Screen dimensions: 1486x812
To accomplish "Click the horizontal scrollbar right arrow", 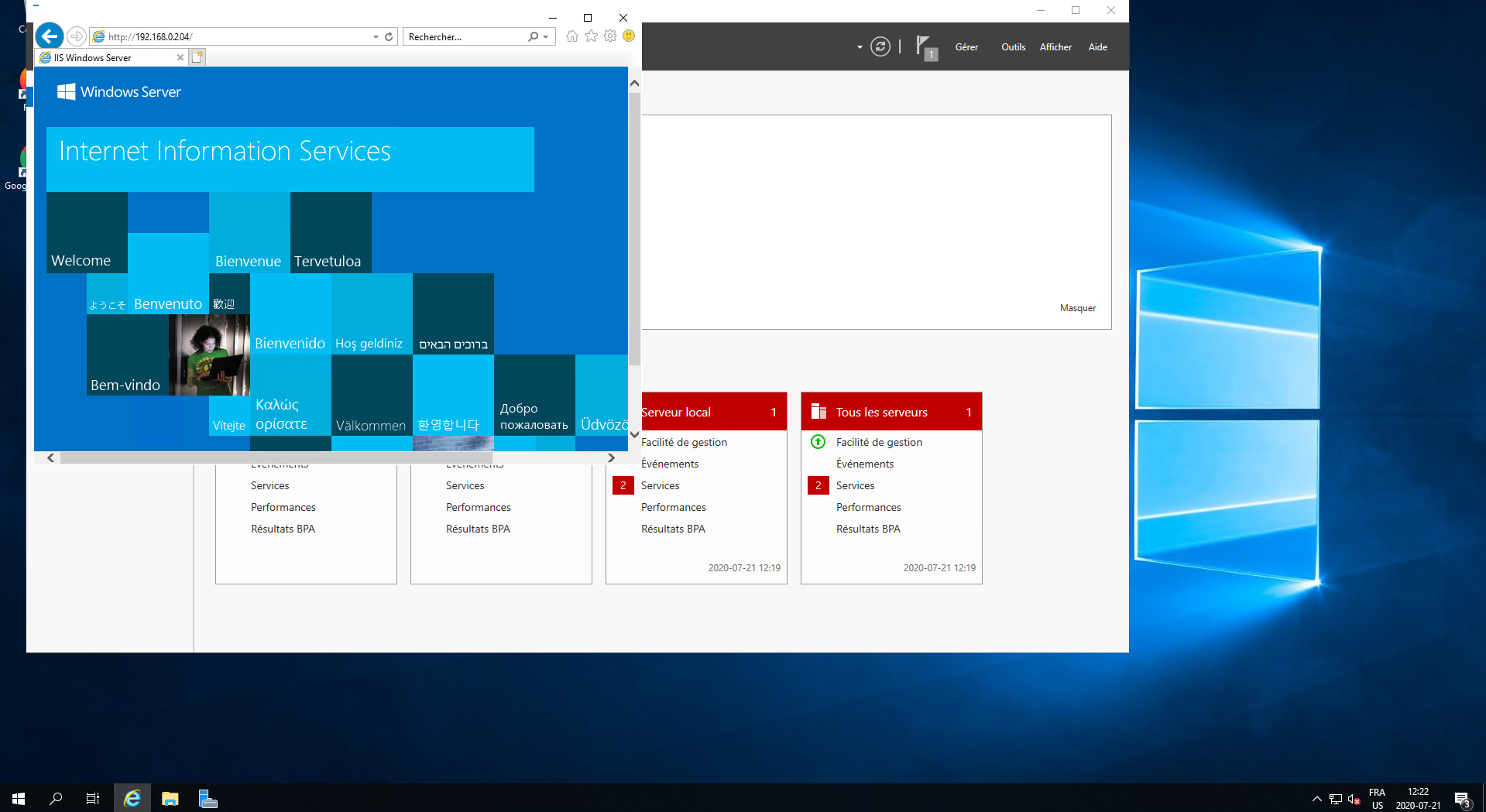I will pos(611,457).
